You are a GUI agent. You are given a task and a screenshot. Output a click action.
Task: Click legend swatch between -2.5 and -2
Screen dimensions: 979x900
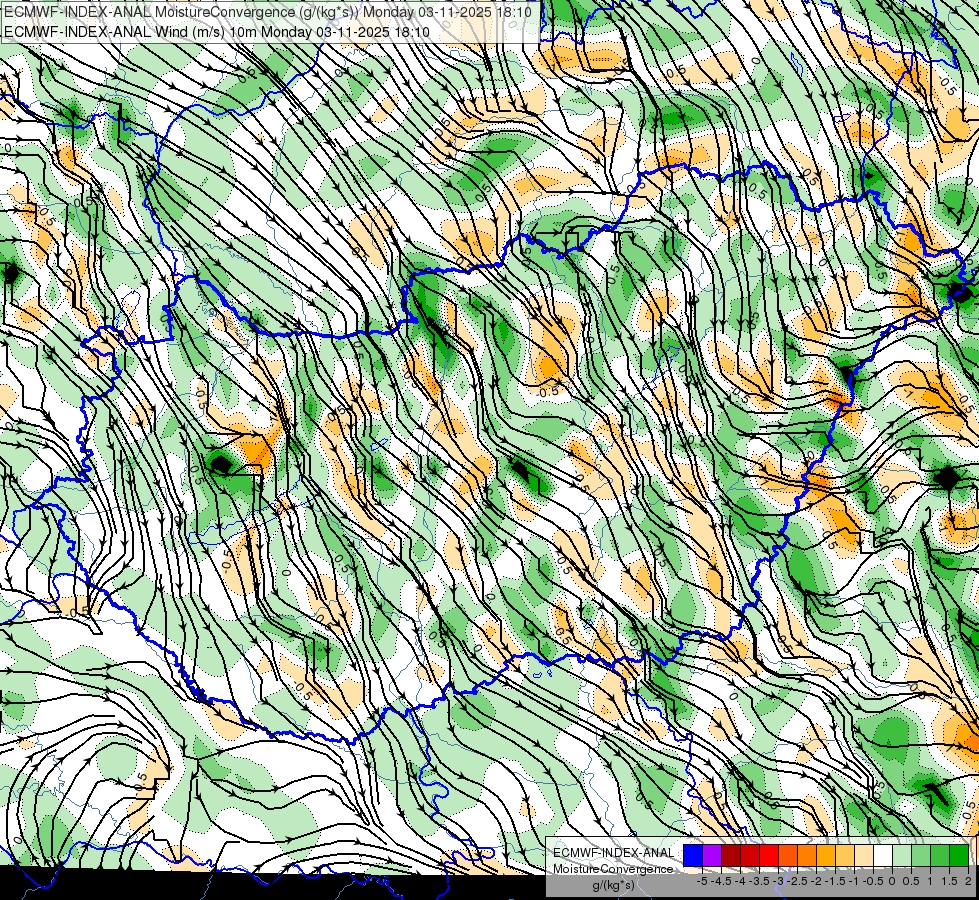point(807,855)
